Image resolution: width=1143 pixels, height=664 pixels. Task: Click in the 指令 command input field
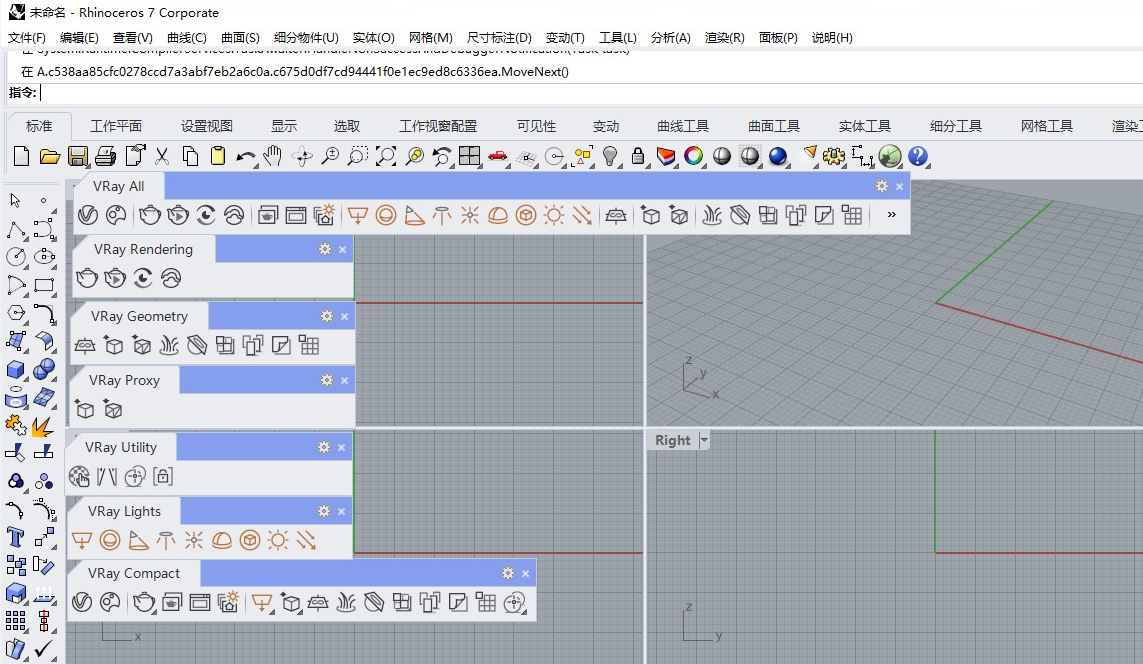(590, 93)
